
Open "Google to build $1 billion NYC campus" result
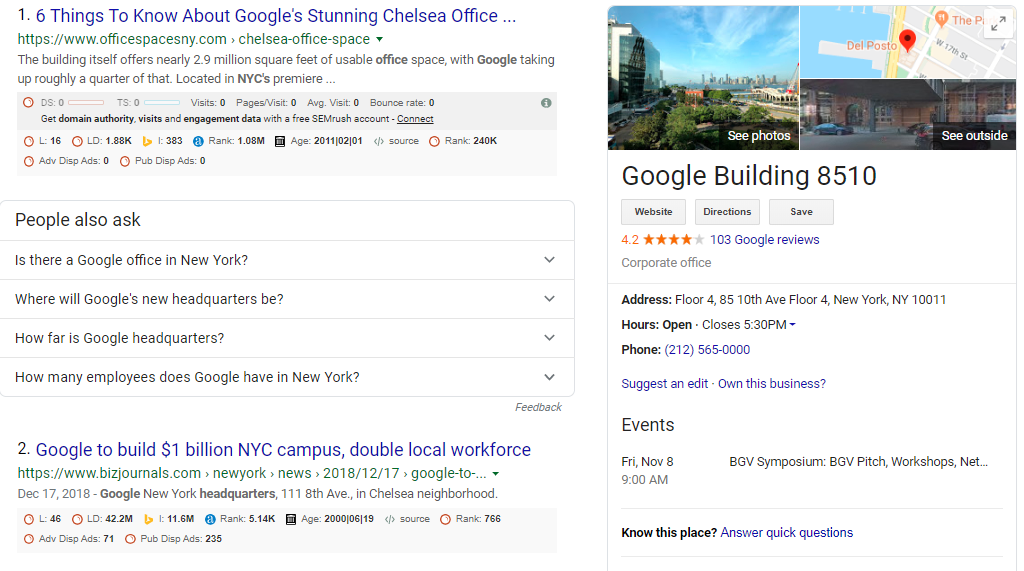pos(283,449)
